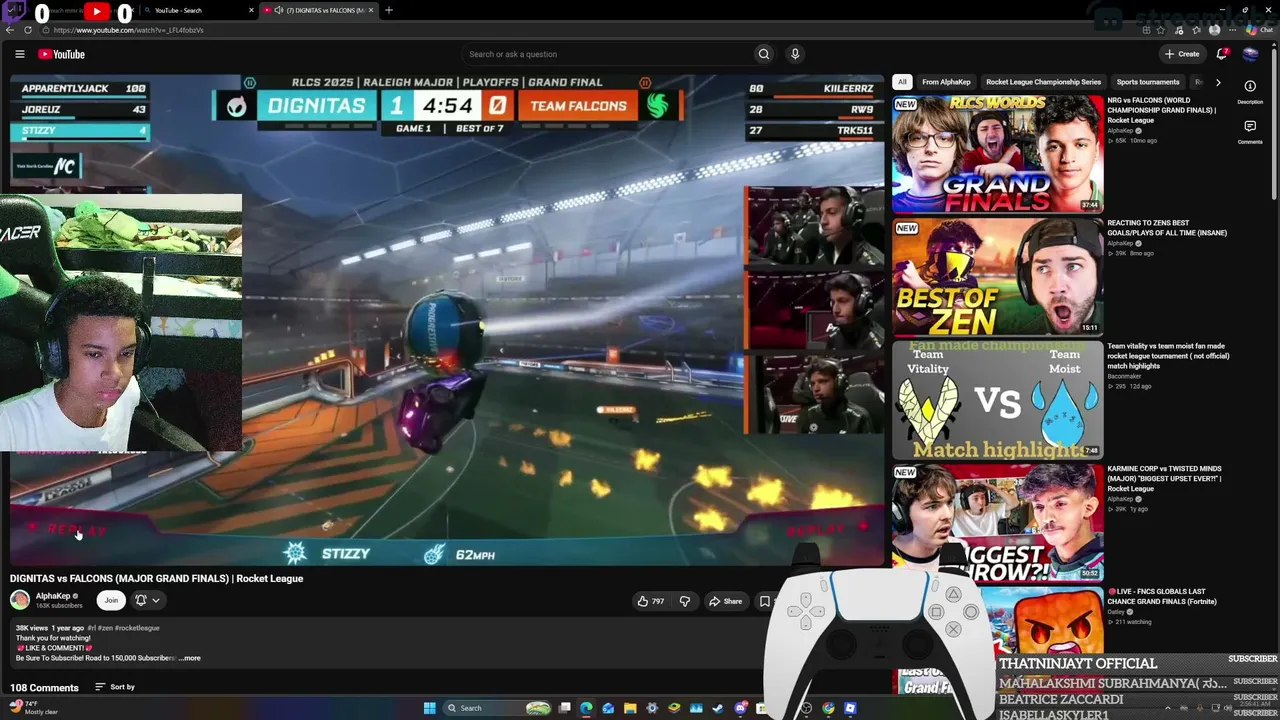Open the YouTube notifications bell

coord(1221,54)
